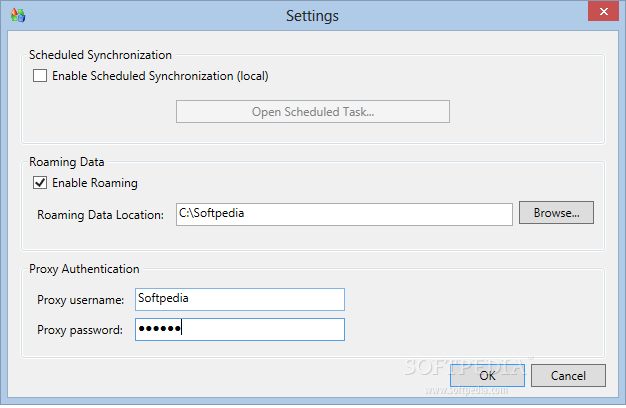Click the Proxy username label
The image size is (626, 408).
[x=80, y=300]
